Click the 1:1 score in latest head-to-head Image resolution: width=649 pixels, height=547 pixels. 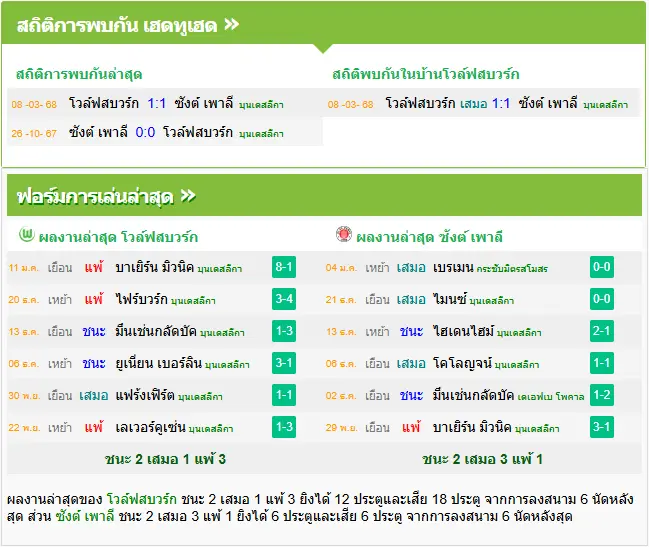156,103
